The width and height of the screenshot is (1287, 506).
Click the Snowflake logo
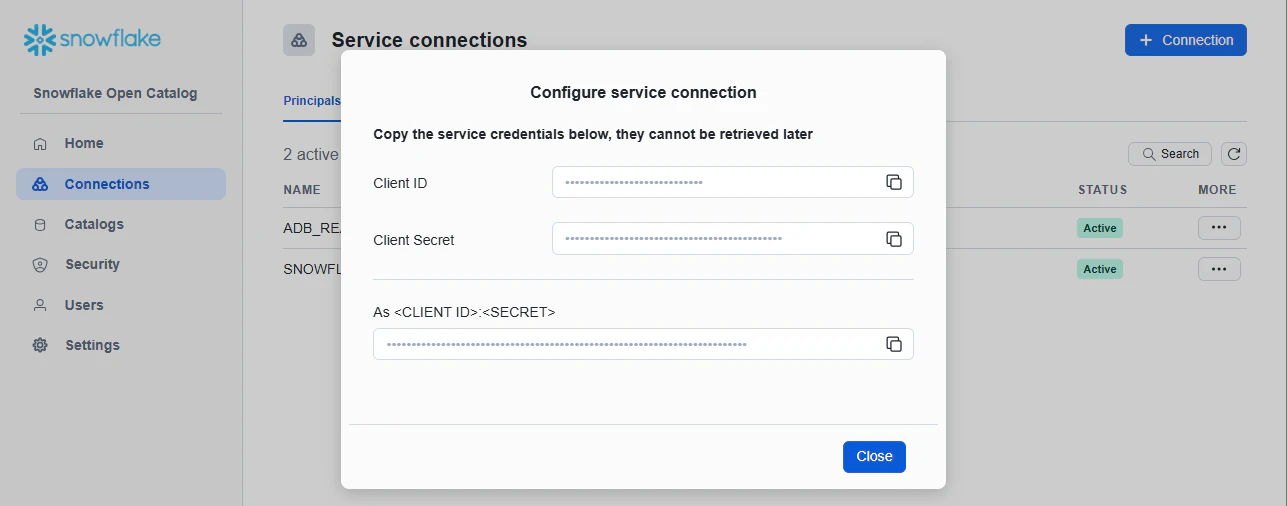pyautogui.click(x=92, y=40)
